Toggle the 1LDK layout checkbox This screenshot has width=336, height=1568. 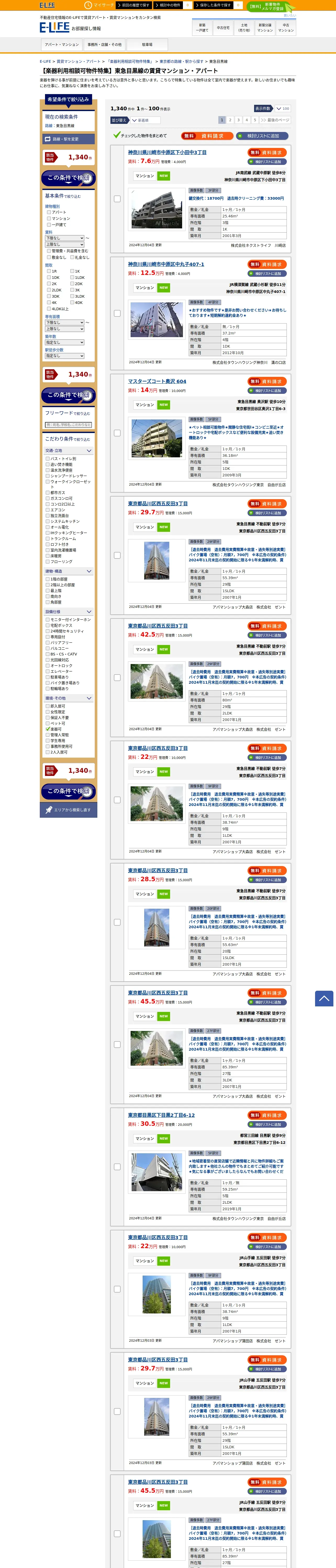coord(72,278)
